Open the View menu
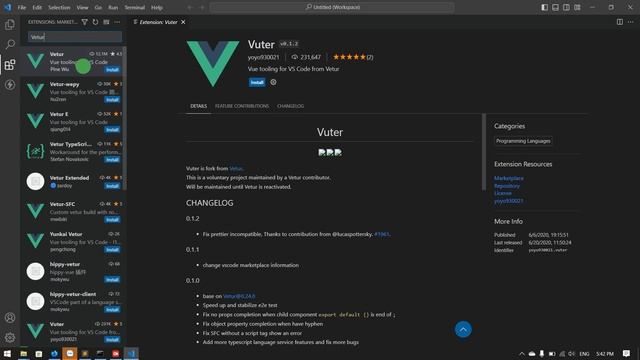The width and height of the screenshot is (640, 360). (x=82, y=7)
